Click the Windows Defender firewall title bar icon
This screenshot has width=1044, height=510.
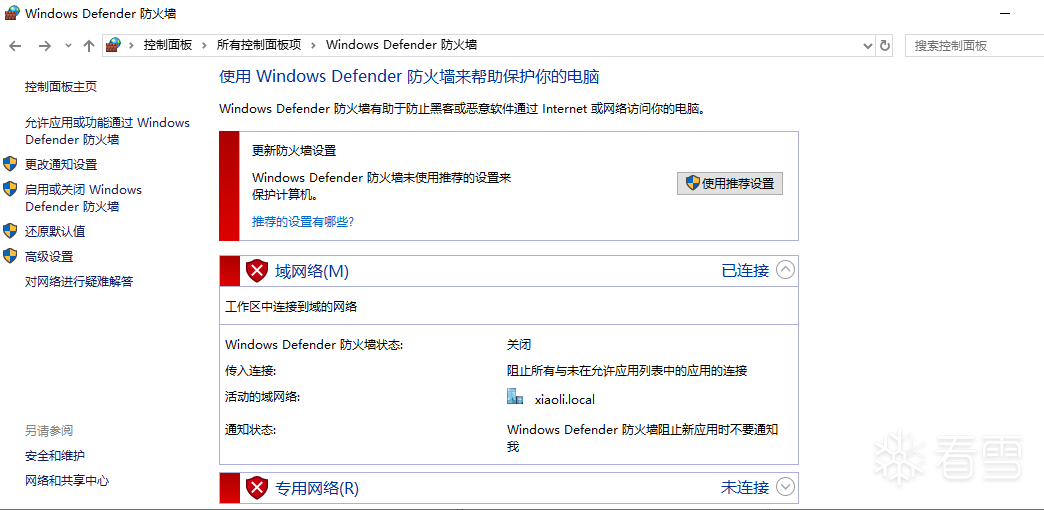point(12,13)
